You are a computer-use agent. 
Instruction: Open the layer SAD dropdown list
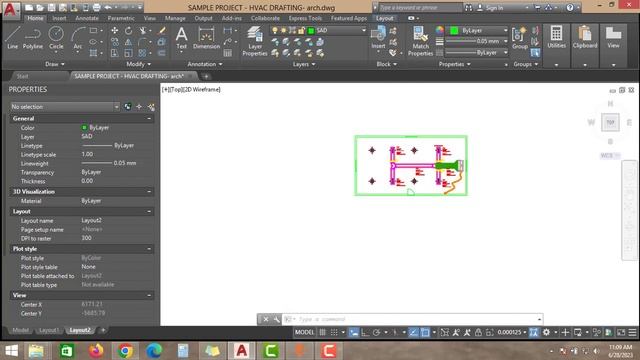coord(364,31)
